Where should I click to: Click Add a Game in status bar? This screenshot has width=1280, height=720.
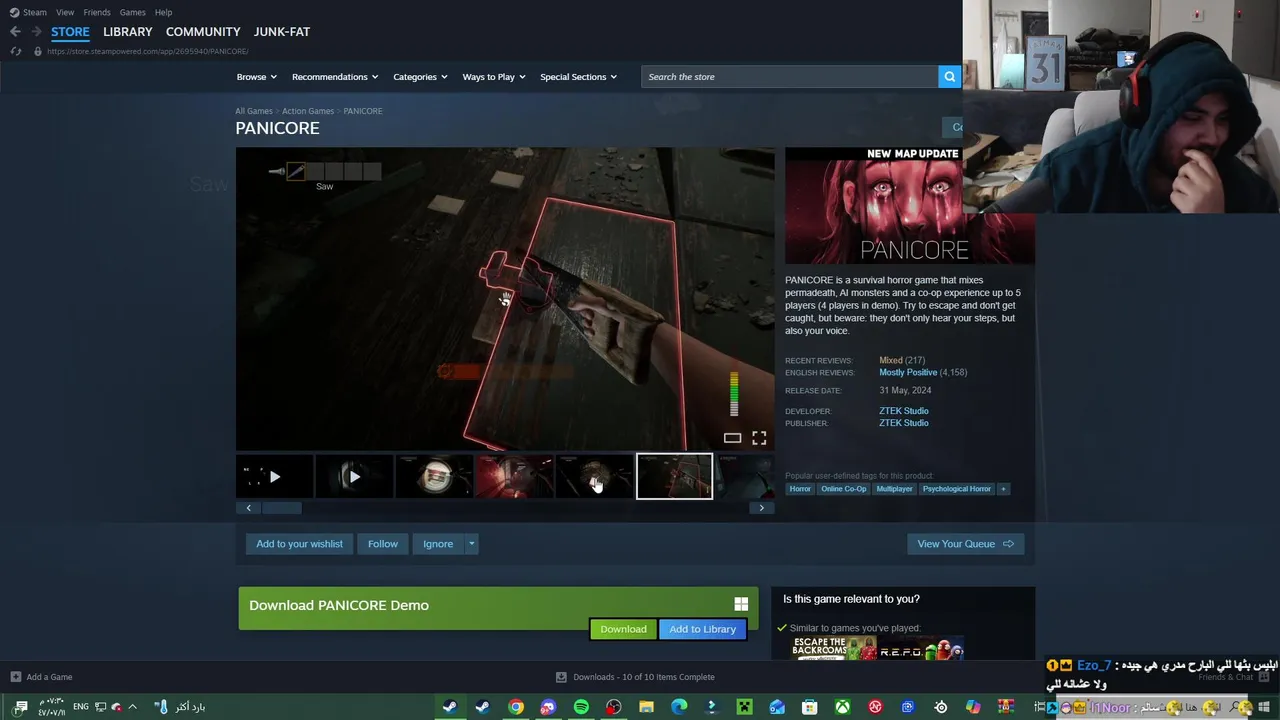(x=49, y=677)
